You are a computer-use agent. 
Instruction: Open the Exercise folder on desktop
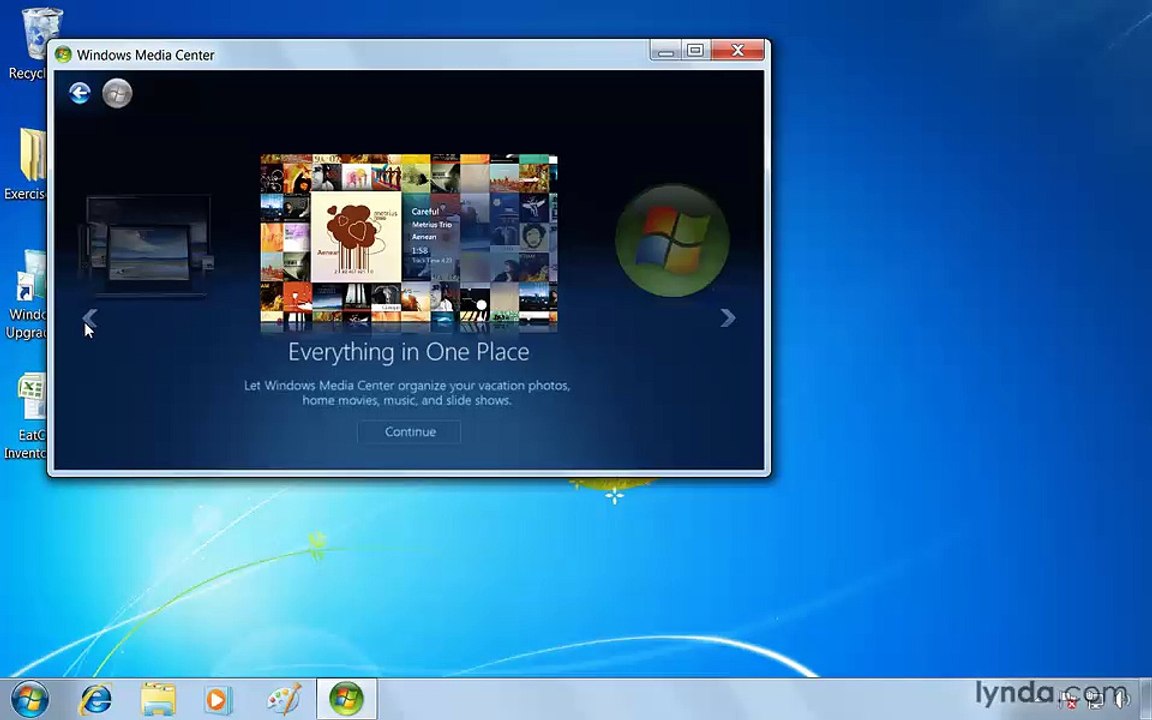[26, 165]
